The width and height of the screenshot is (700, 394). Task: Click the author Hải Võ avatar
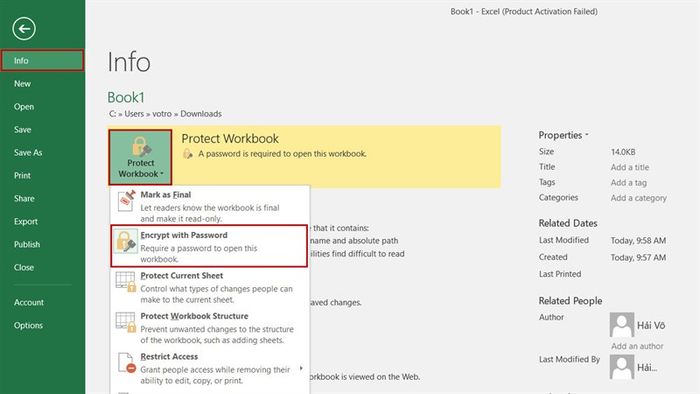622,325
